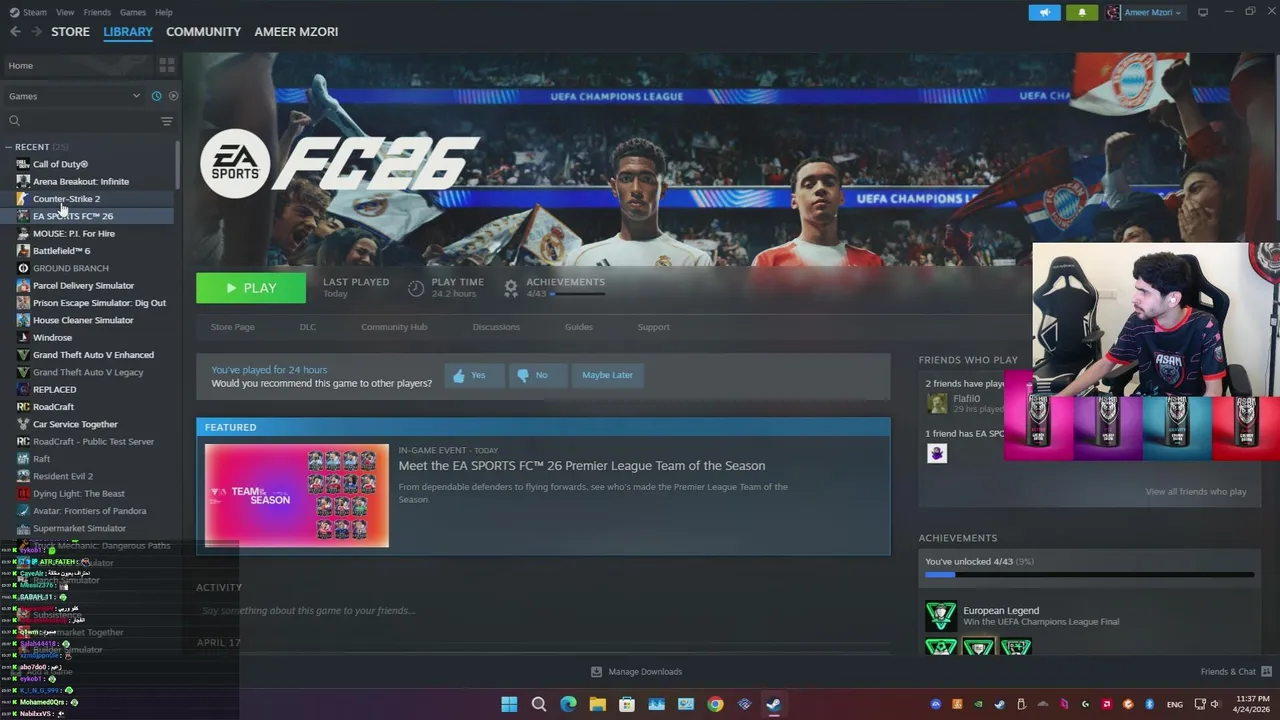
Task: Select Call of Duty in library
Action: click(x=60, y=164)
